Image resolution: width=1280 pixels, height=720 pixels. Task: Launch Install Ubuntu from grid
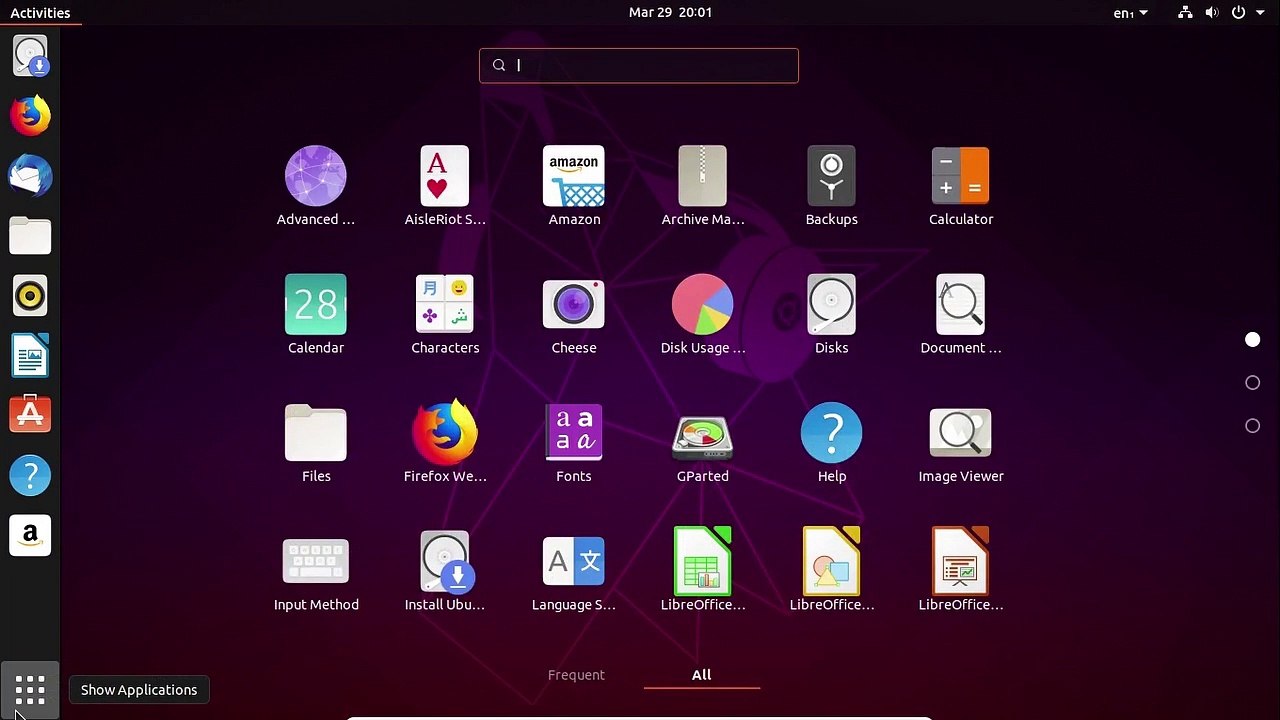coord(445,572)
